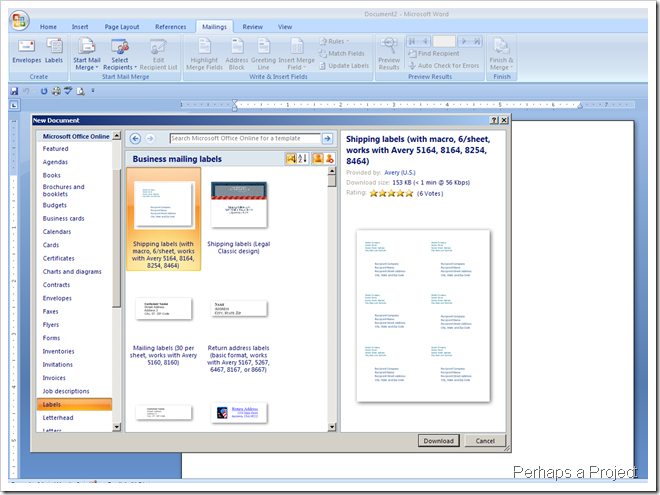Click the Save icon in Quick Access toolbar
660x495 pixels.
14,91
